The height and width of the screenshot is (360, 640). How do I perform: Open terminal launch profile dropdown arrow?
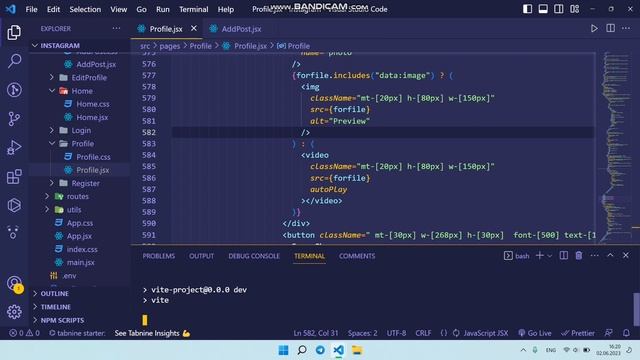pyautogui.click(x=549, y=256)
